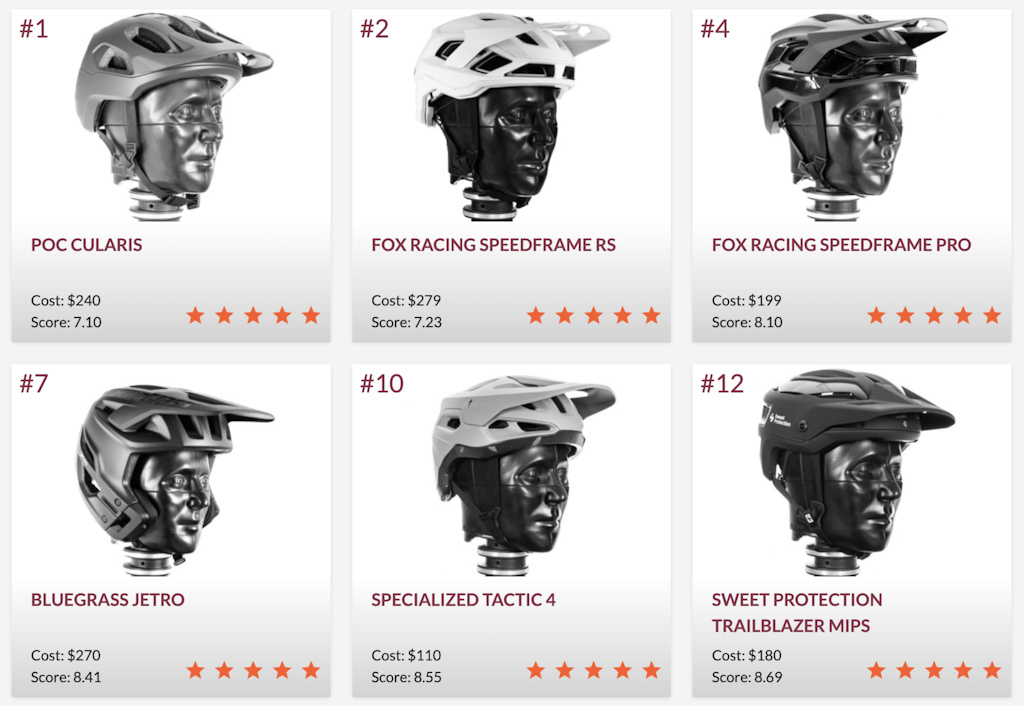1024x706 pixels.
Task: Click the #1 rank badge
Action: [x=33, y=29]
